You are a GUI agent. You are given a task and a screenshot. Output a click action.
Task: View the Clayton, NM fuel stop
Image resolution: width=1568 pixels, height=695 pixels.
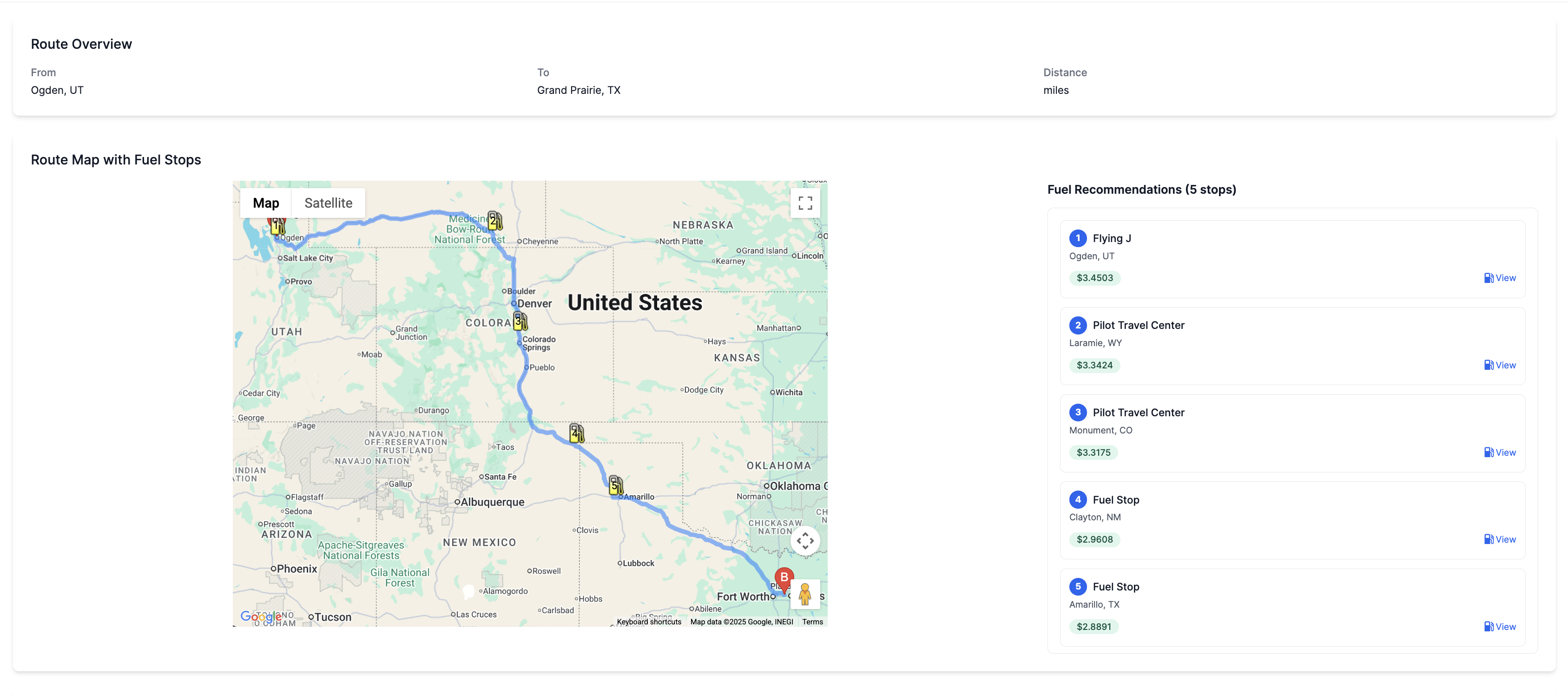pos(1500,539)
